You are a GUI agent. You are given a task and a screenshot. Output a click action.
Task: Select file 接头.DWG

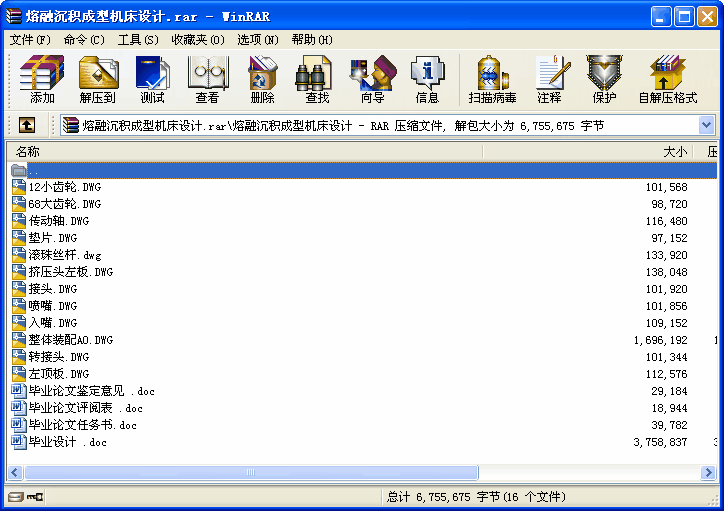point(53,289)
